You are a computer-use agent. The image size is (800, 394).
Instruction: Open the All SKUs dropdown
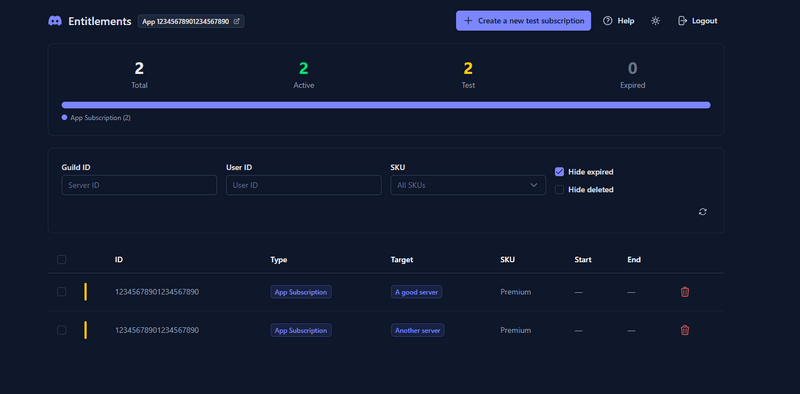[468, 185]
